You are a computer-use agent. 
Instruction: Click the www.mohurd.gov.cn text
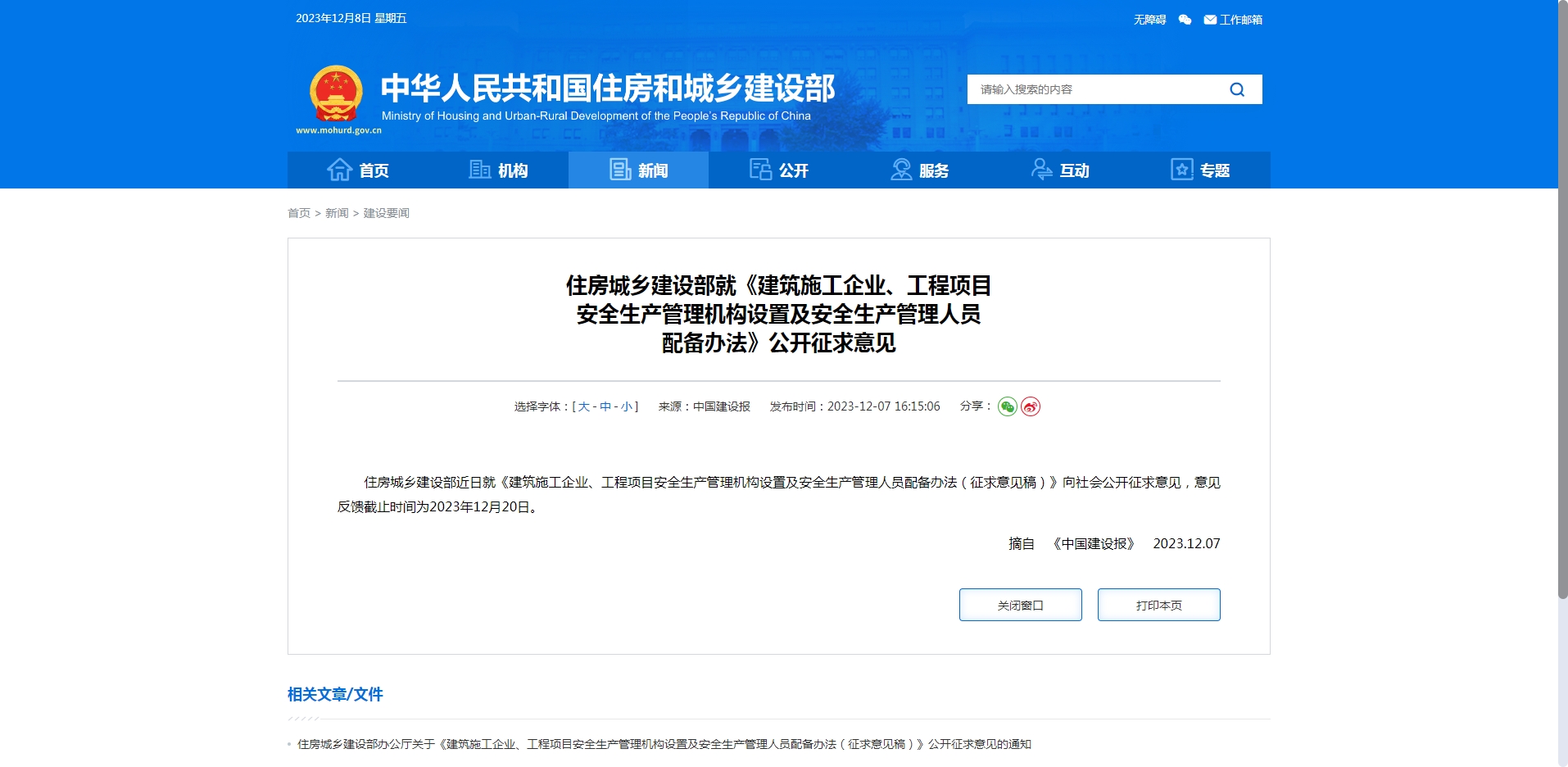338,130
